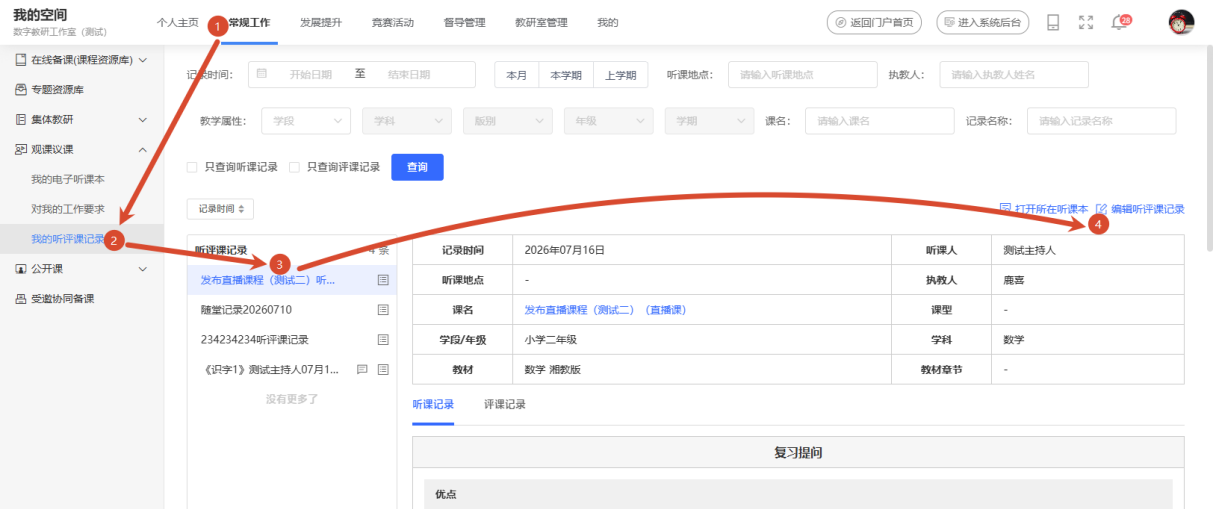Click 执教人 name input field
The image size is (1213, 509).
click(x=1014, y=74)
